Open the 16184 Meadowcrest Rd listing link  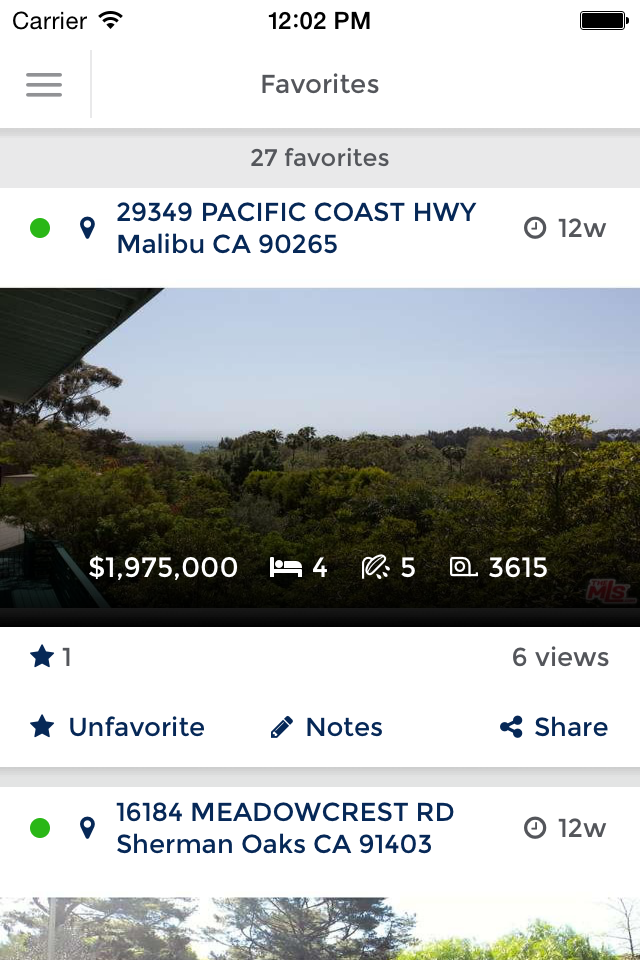[x=285, y=827]
